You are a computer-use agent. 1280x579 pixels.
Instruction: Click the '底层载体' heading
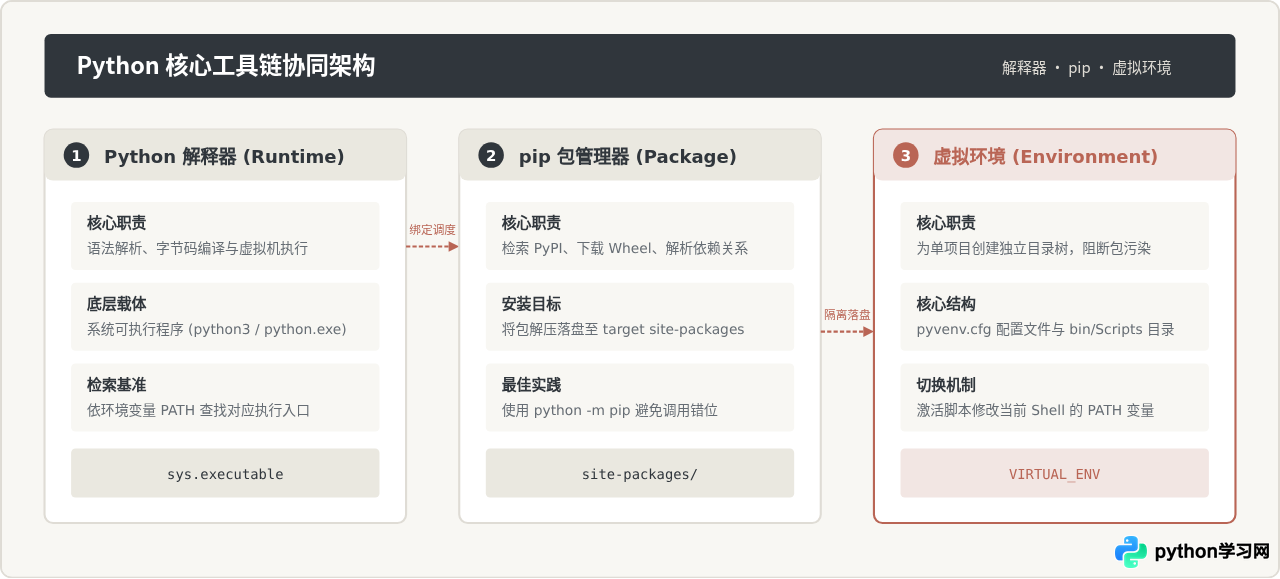pyautogui.click(x=117, y=304)
